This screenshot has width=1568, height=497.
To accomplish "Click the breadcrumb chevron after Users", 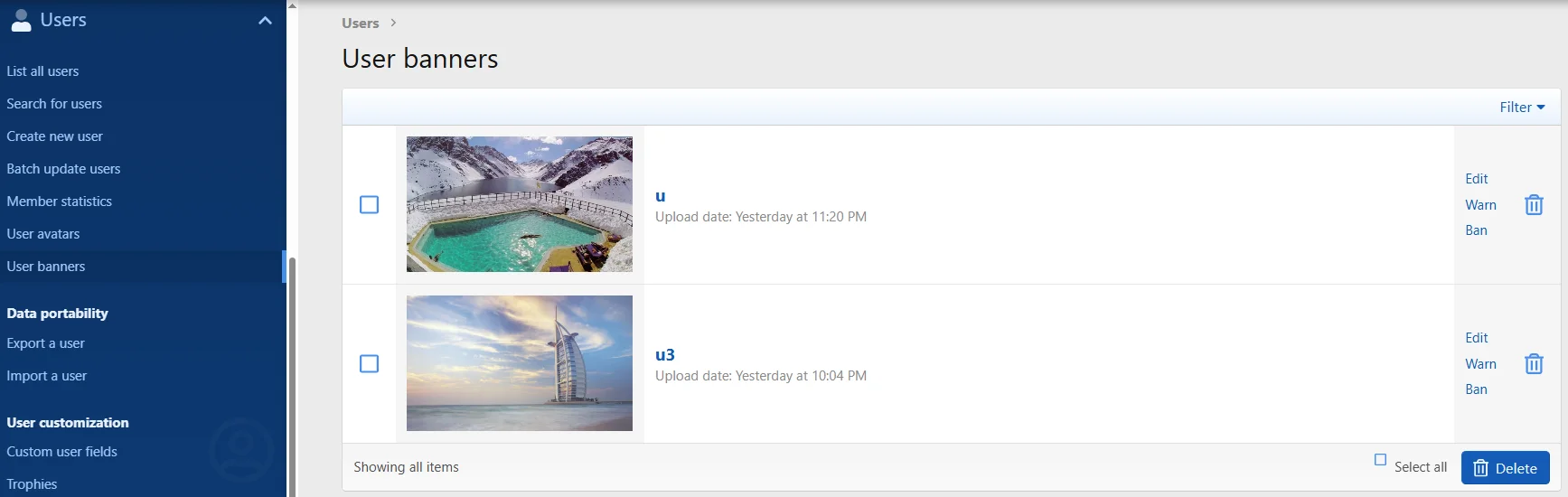I will pyautogui.click(x=393, y=23).
